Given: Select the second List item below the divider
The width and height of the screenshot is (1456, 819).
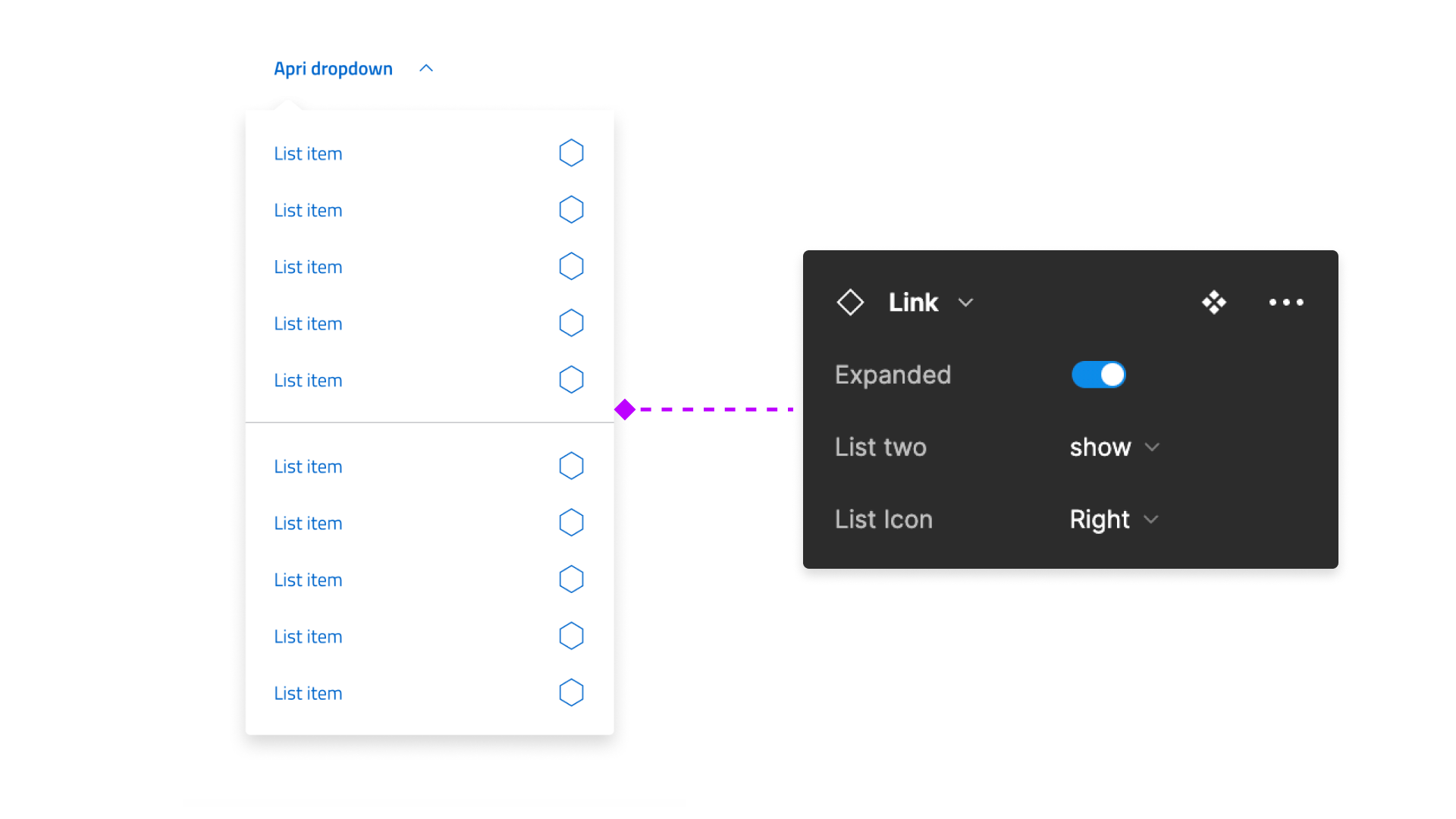Looking at the screenshot, I should 308,523.
